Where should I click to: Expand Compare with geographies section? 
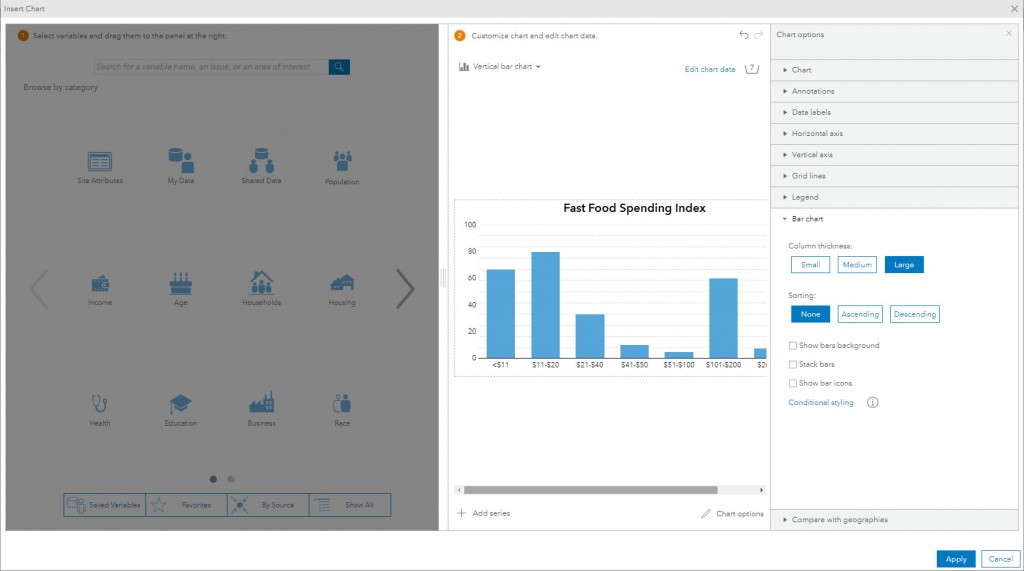pos(894,520)
